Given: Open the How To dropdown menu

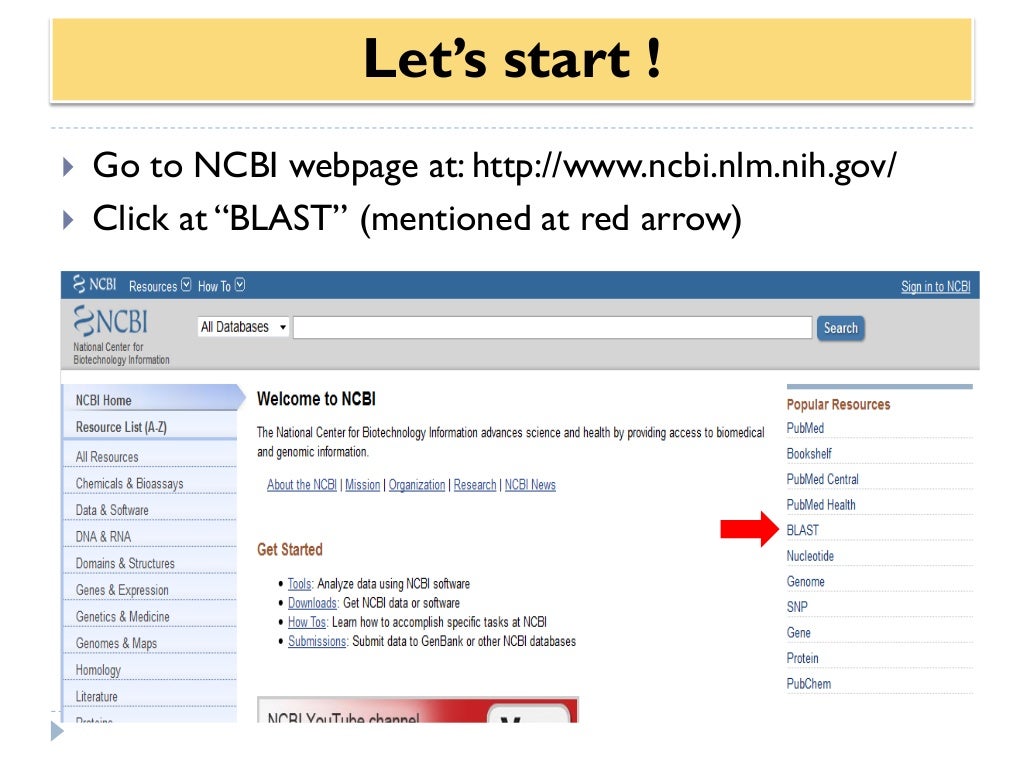Looking at the screenshot, I should click(x=221, y=286).
